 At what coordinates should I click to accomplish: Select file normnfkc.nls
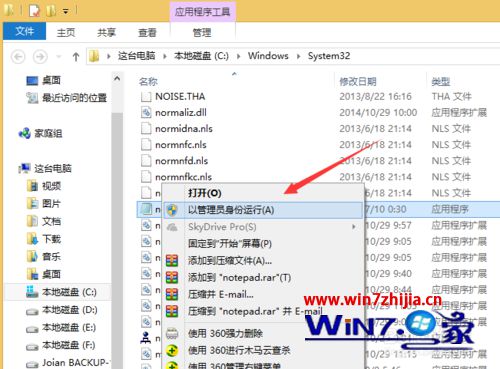click(183, 177)
